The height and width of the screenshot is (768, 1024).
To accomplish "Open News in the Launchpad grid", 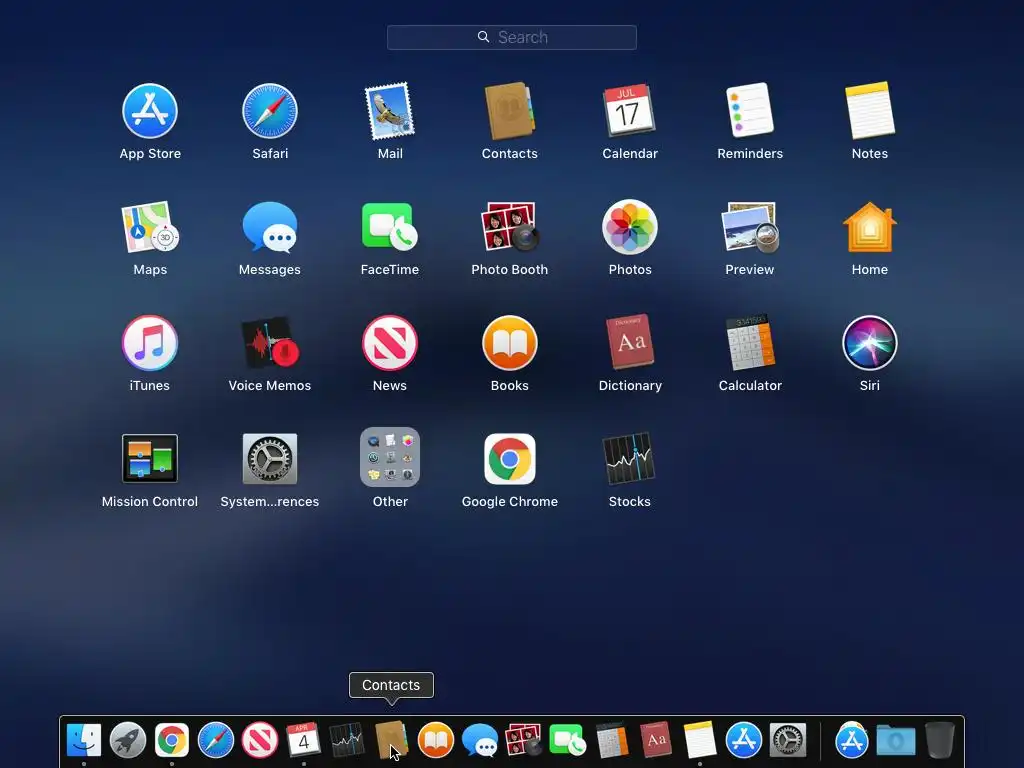I will point(390,343).
